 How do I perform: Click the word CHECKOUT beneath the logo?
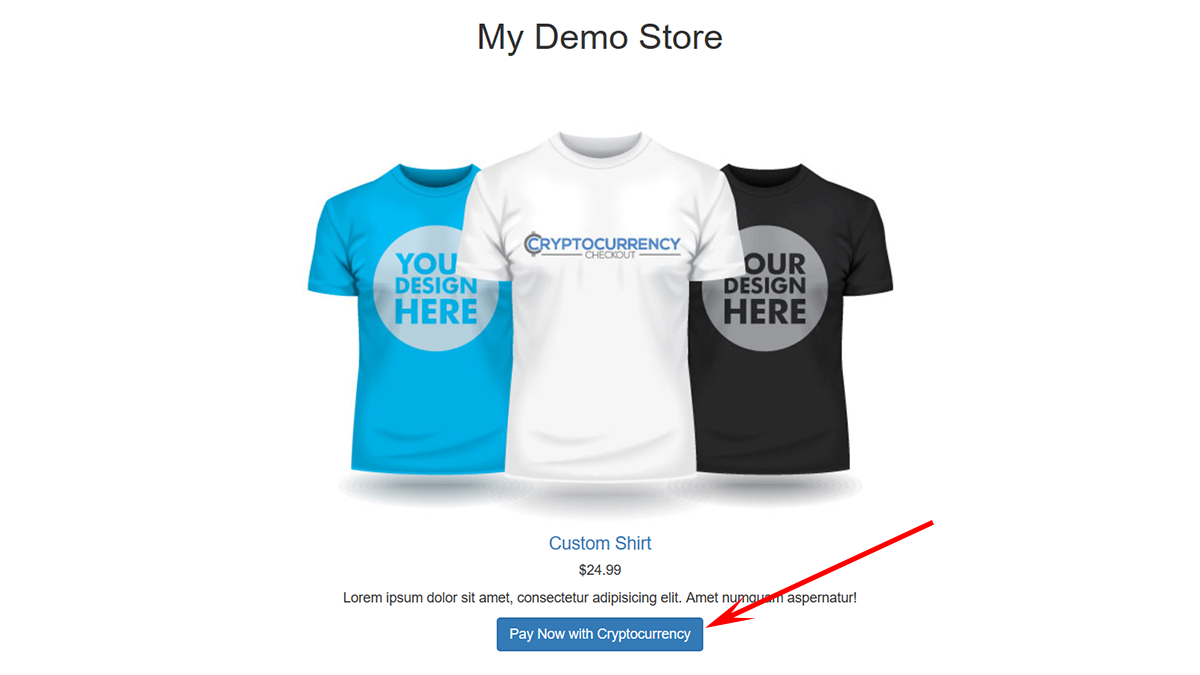610,255
